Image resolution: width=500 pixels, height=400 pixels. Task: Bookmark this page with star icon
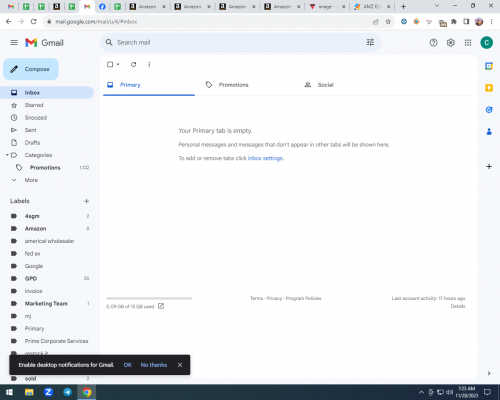point(388,22)
